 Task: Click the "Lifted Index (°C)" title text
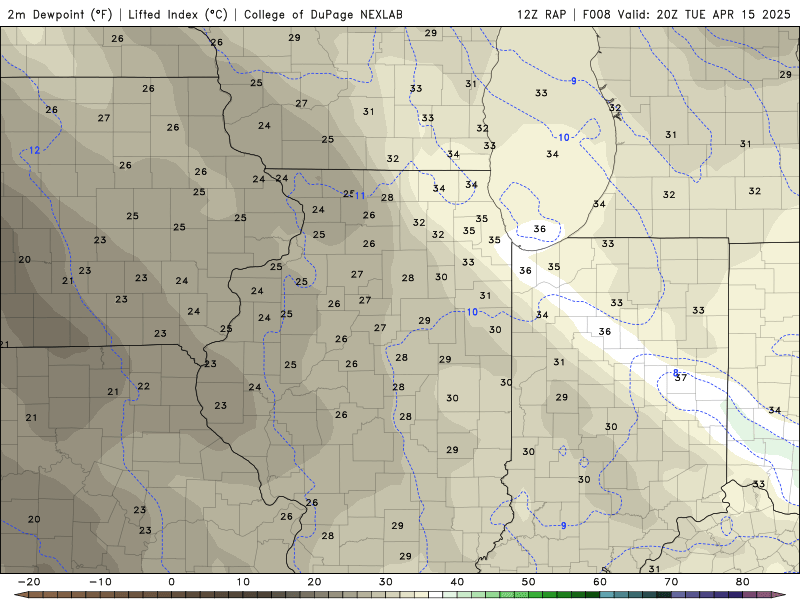[178, 14]
